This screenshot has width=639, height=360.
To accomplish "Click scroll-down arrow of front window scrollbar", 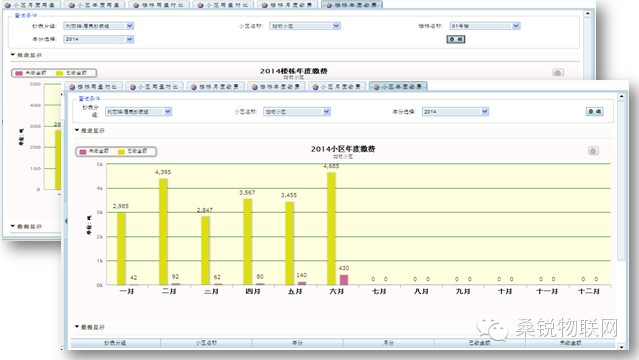I will tap(621, 347).
